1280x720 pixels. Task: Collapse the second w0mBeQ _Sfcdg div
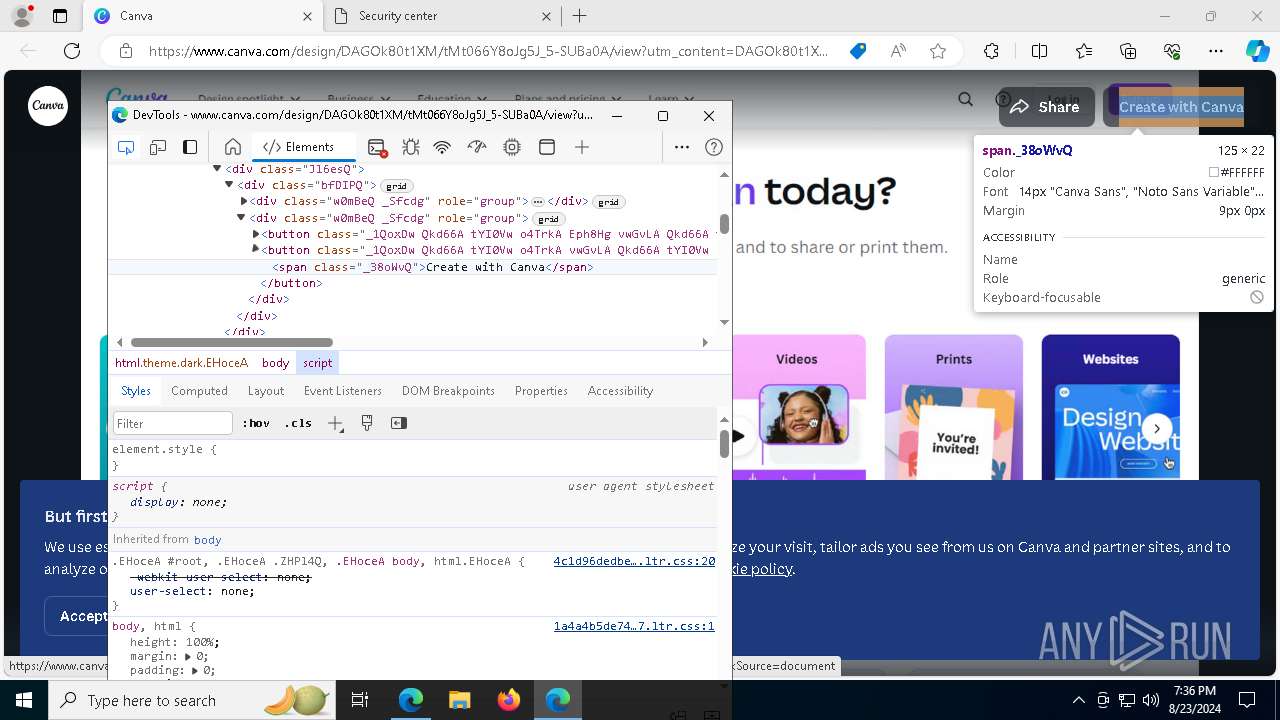tap(241, 217)
